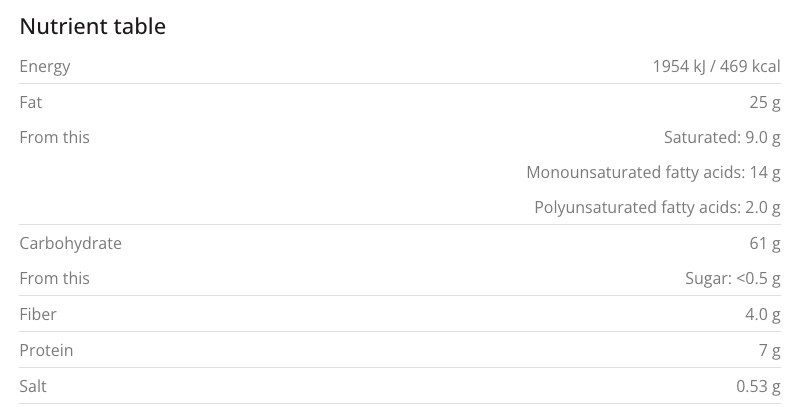Select the Fat row label
The height and width of the screenshot is (415, 798).
pos(31,102)
